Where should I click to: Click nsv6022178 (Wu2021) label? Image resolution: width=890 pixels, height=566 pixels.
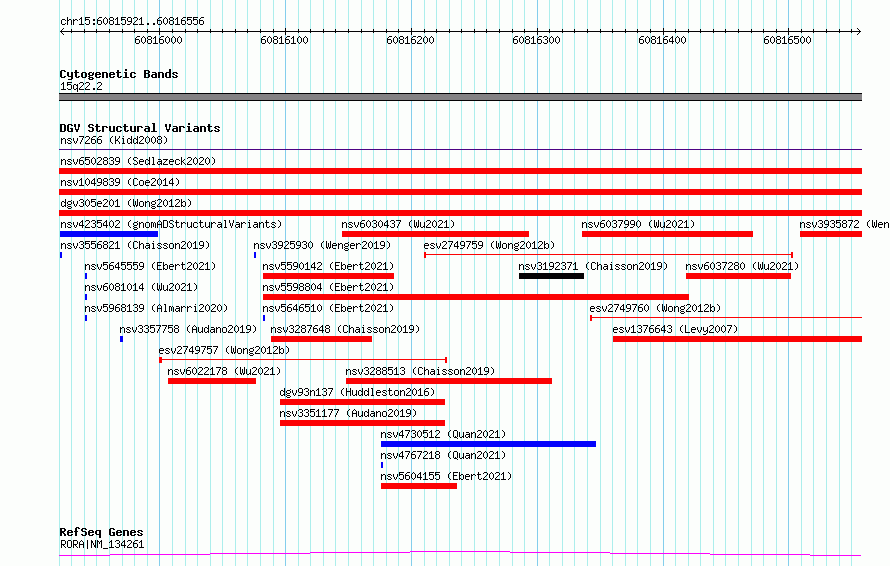tap(224, 371)
